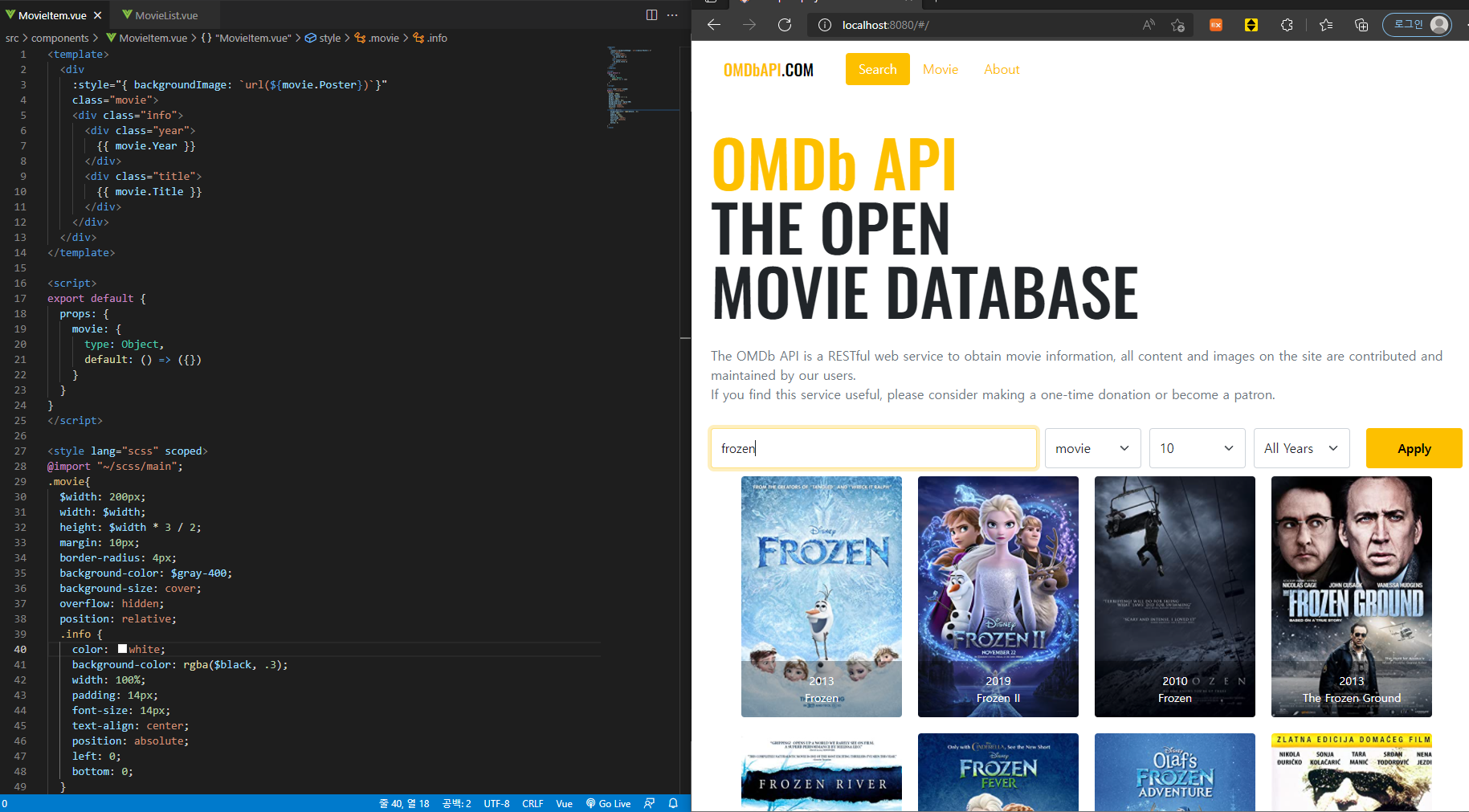
Task: Click 'components' in the breadcrumb
Action: tap(60, 38)
